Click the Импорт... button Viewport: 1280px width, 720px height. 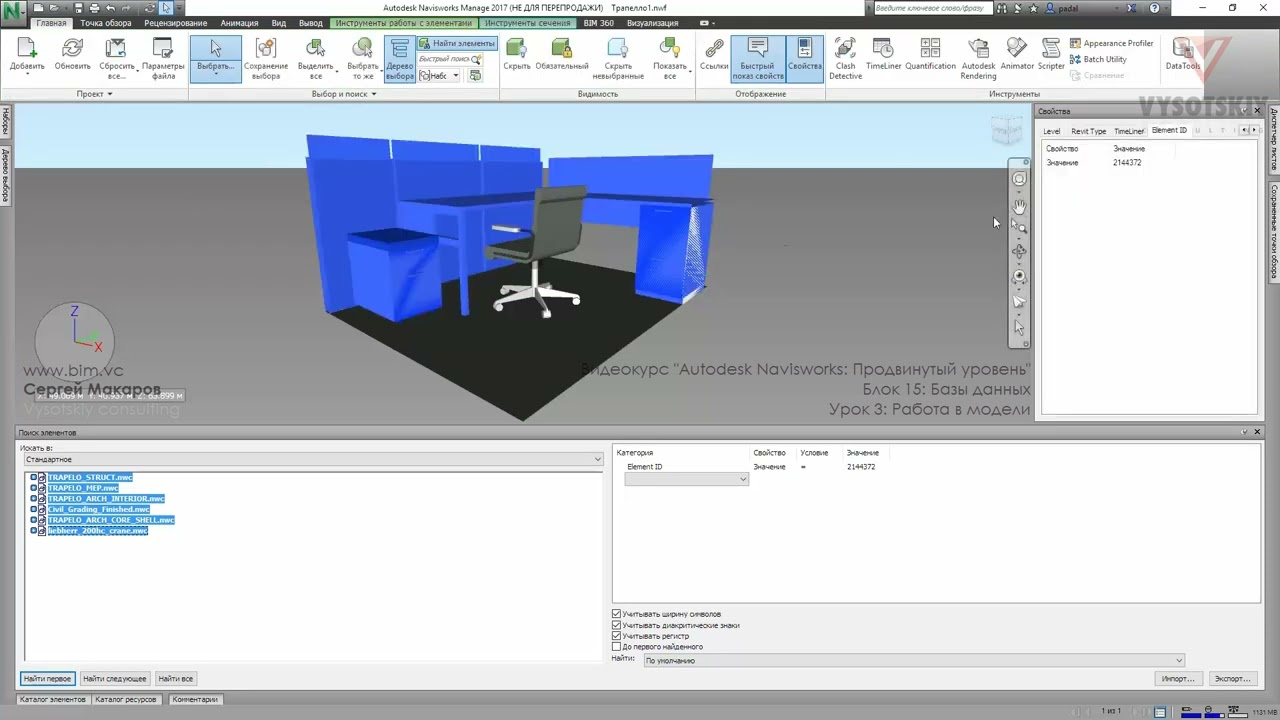click(x=1178, y=679)
